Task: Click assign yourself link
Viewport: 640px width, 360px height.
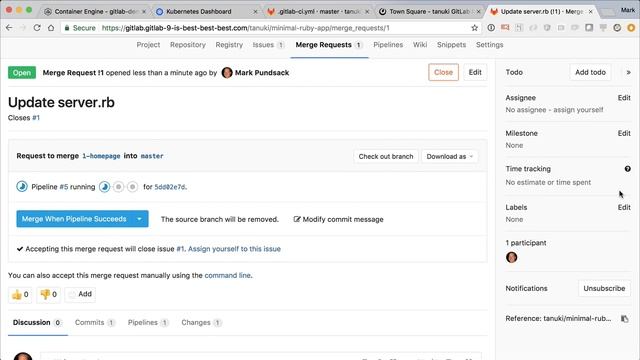Action: coord(578,110)
